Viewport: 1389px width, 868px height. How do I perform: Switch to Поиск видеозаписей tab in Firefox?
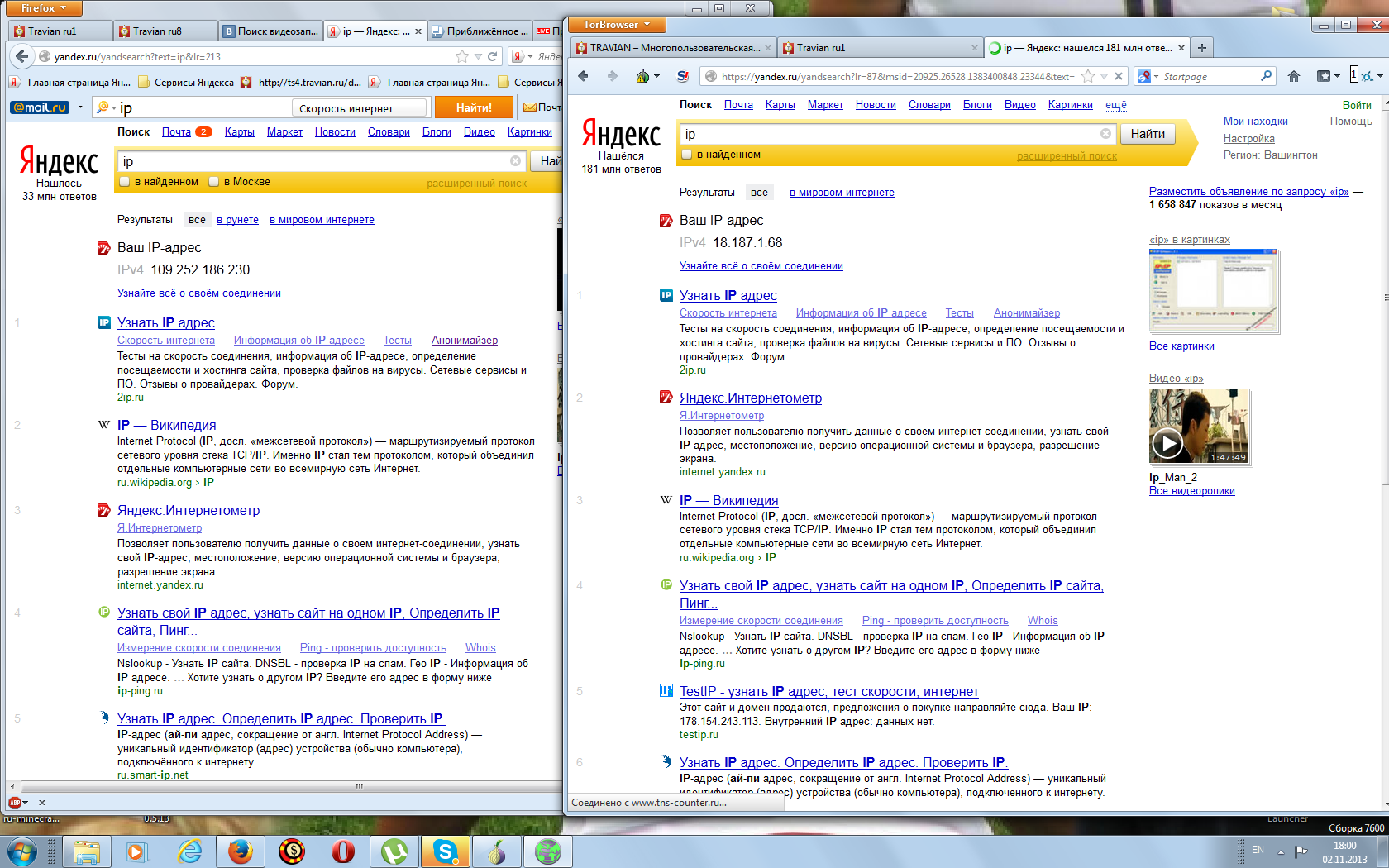point(270,31)
